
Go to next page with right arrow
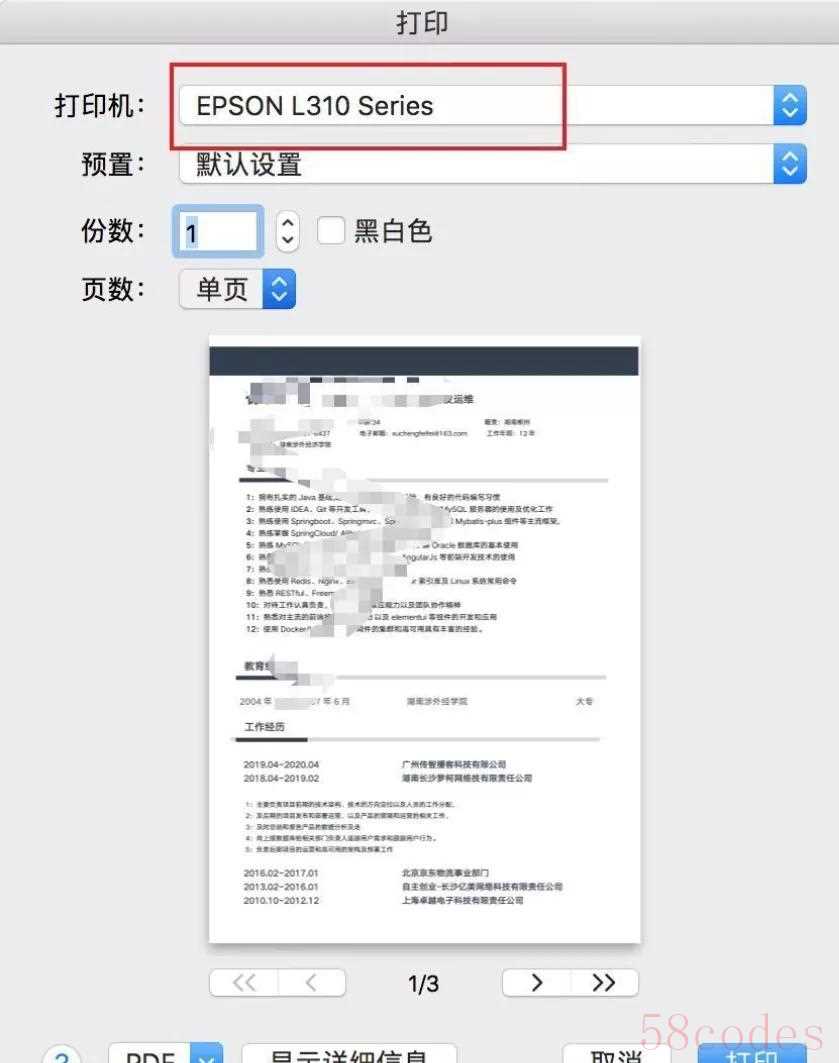(x=537, y=982)
